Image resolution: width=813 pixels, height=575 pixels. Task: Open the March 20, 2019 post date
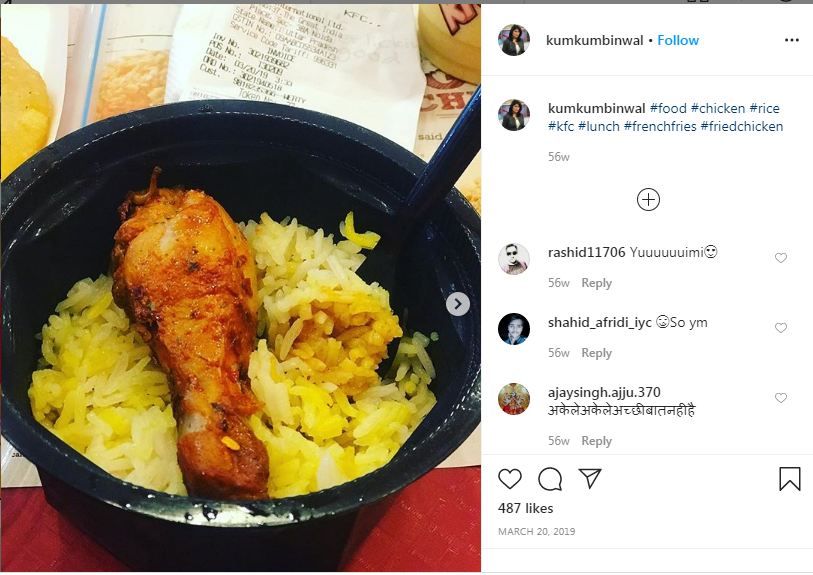(537, 531)
